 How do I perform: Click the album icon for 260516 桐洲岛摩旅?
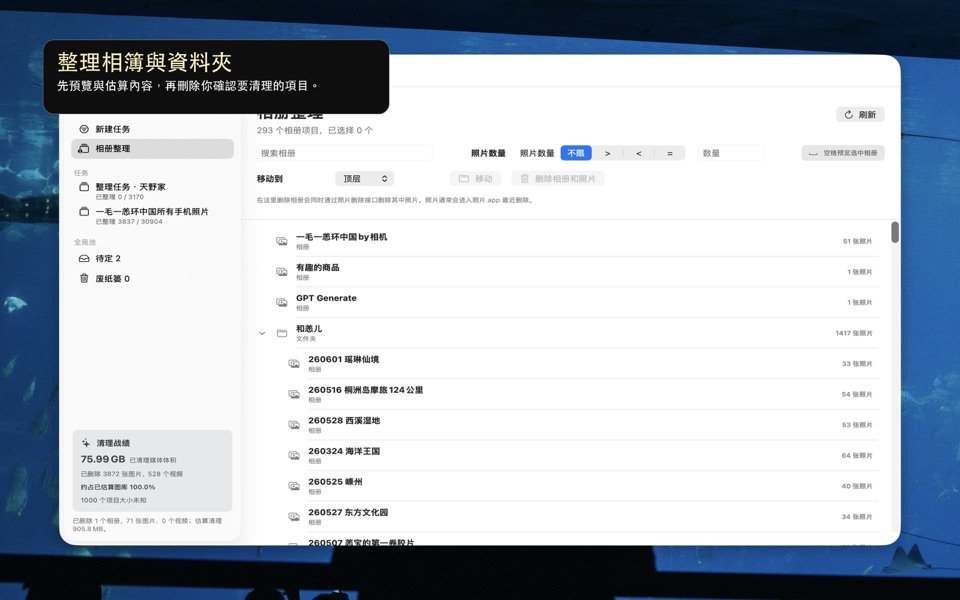pyautogui.click(x=294, y=394)
